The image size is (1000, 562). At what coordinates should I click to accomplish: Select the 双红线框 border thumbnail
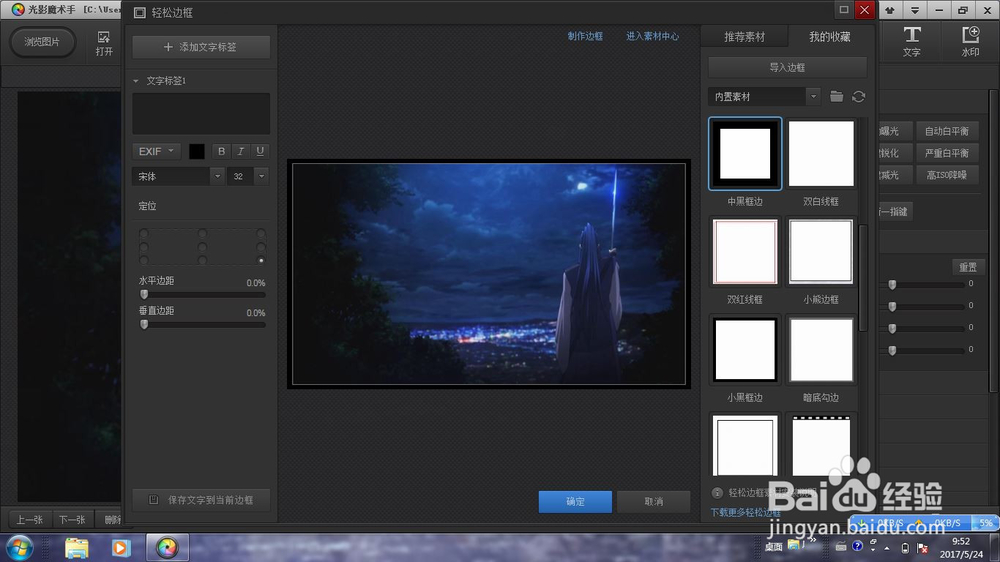click(x=745, y=252)
